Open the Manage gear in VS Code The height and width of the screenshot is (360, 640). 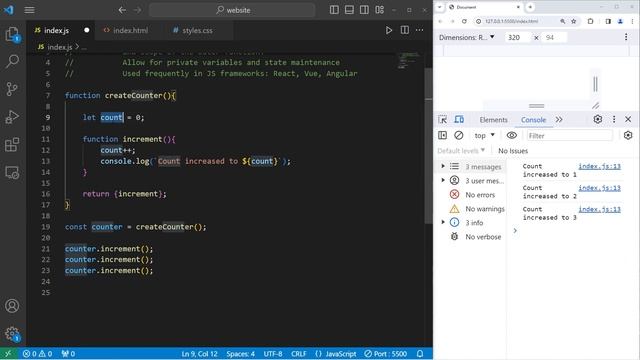(x=12, y=334)
